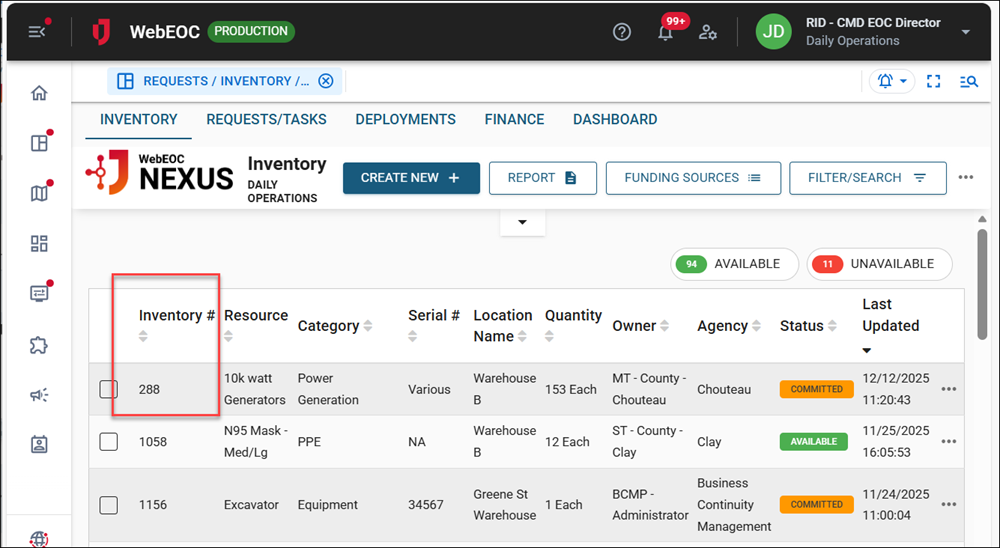Open the plugins puzzle piece icon
The height and width of the screenshot is (548, 1000).
pyautogui.click(x=39, y=345)
